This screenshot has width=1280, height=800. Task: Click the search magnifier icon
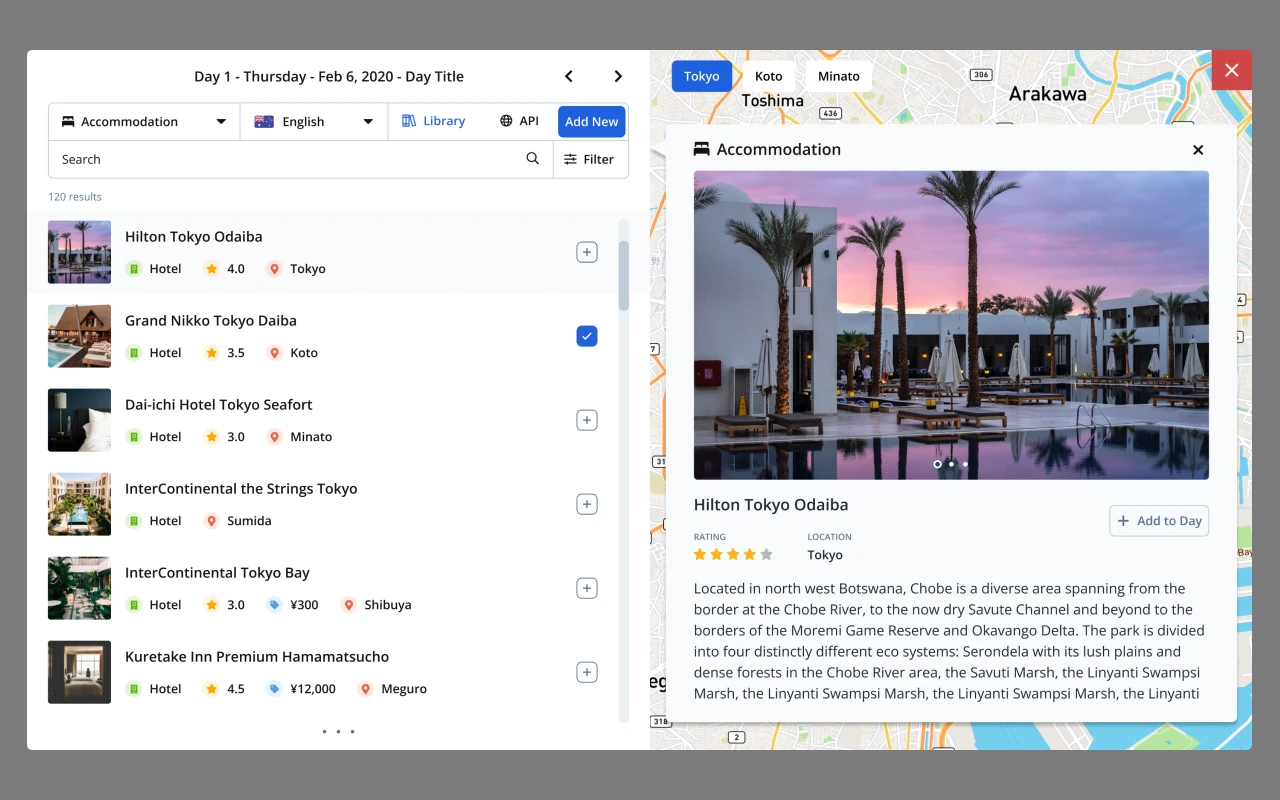533,159
